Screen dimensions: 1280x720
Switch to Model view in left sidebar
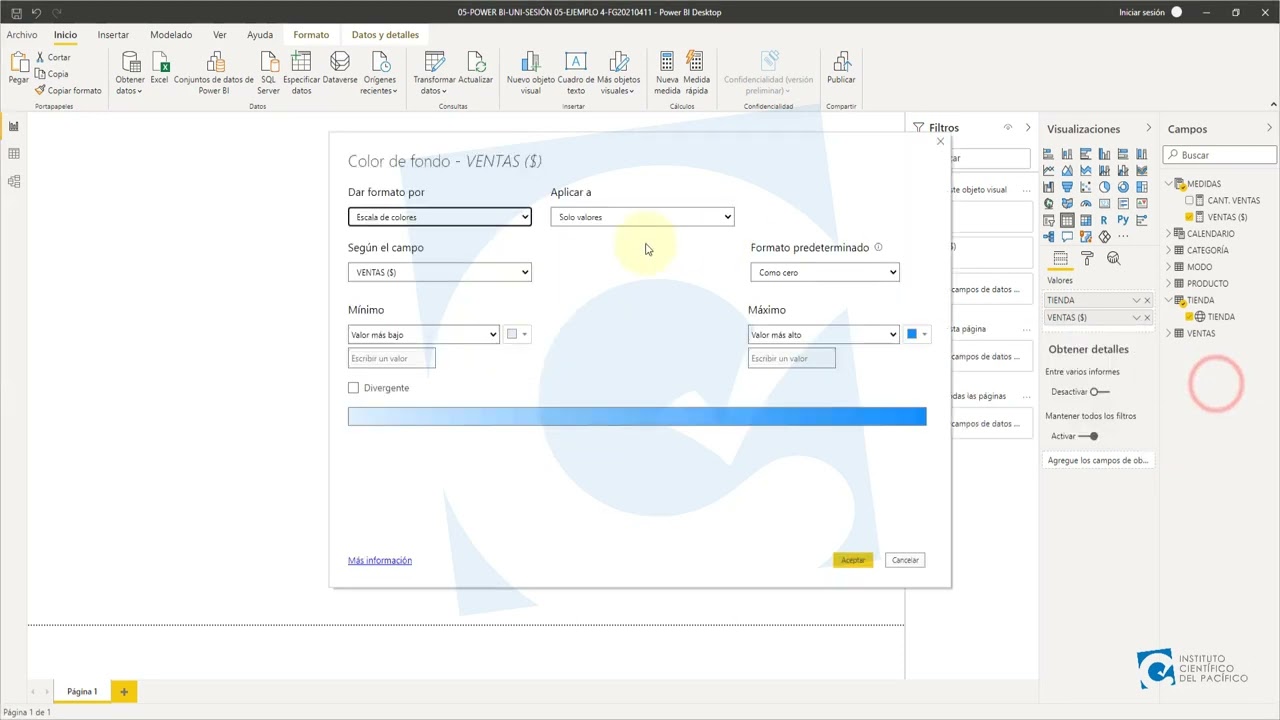tap(14, 181)
